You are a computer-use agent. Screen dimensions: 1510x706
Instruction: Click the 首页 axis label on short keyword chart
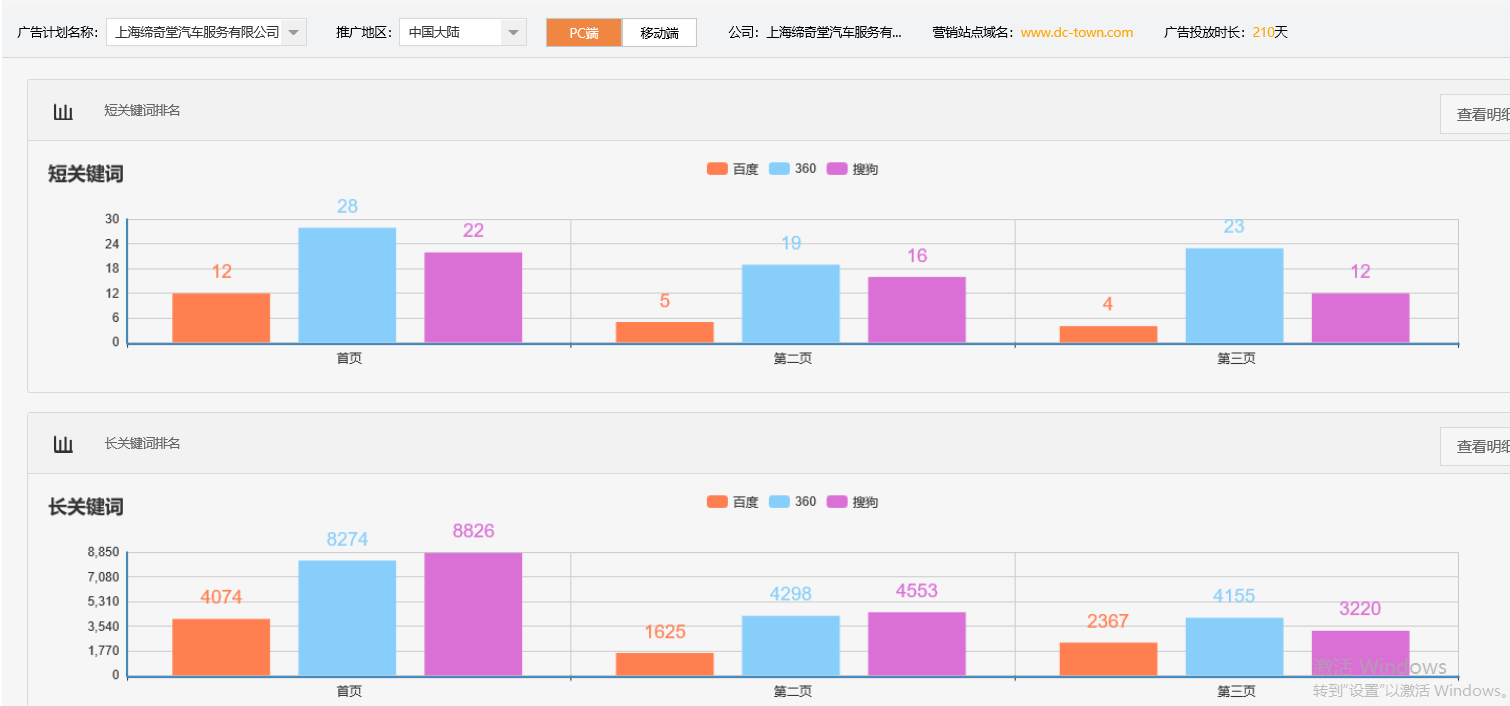pos(347,357)
